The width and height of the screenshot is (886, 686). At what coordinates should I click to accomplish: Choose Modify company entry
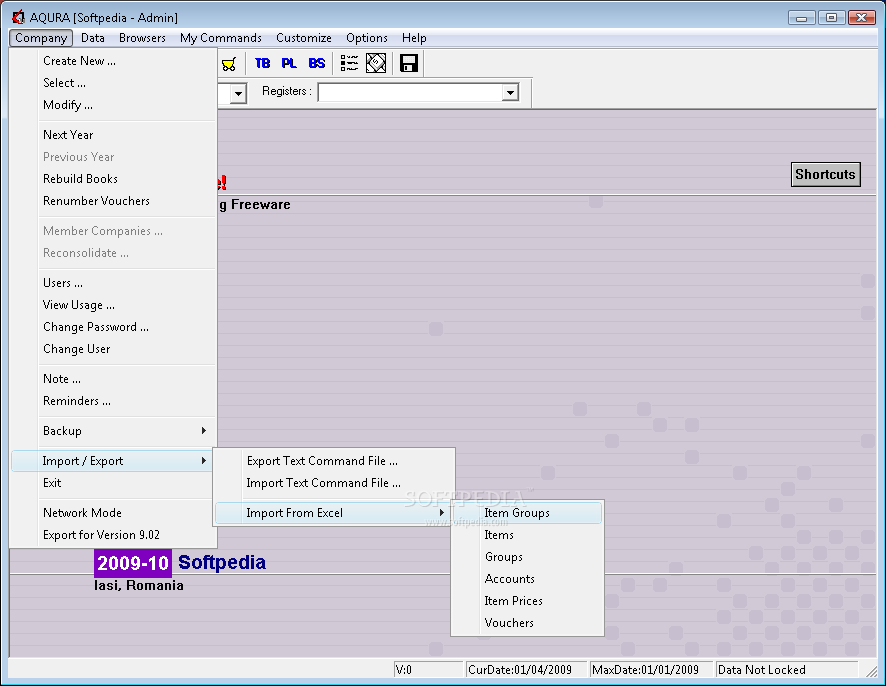[x=113, y=105]
